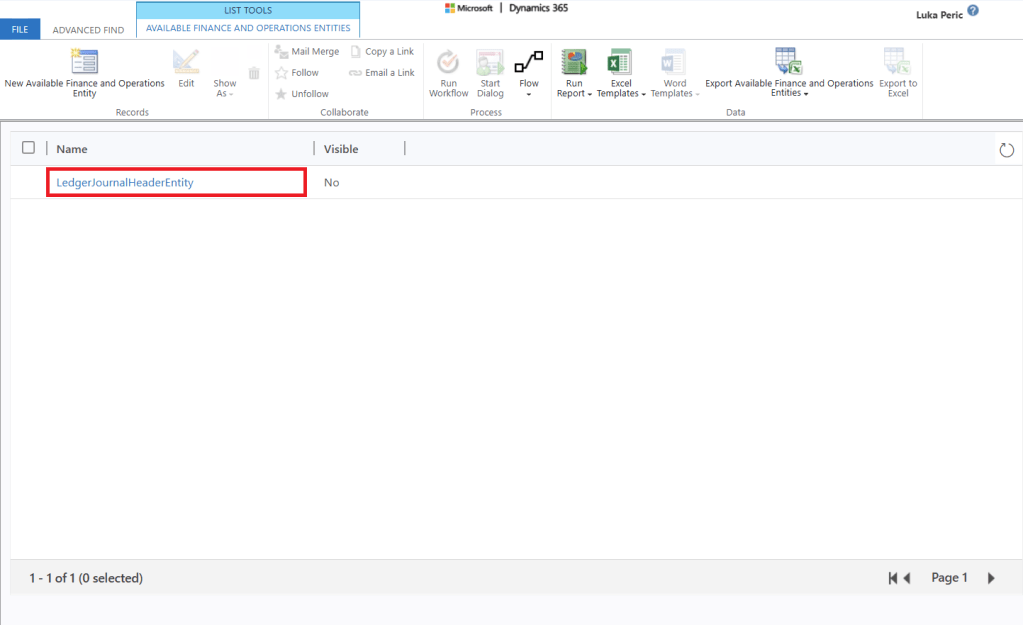Open the Excel Templates dropdown
This screenshot has width=1023, height=625.
[x=621, y=88]
